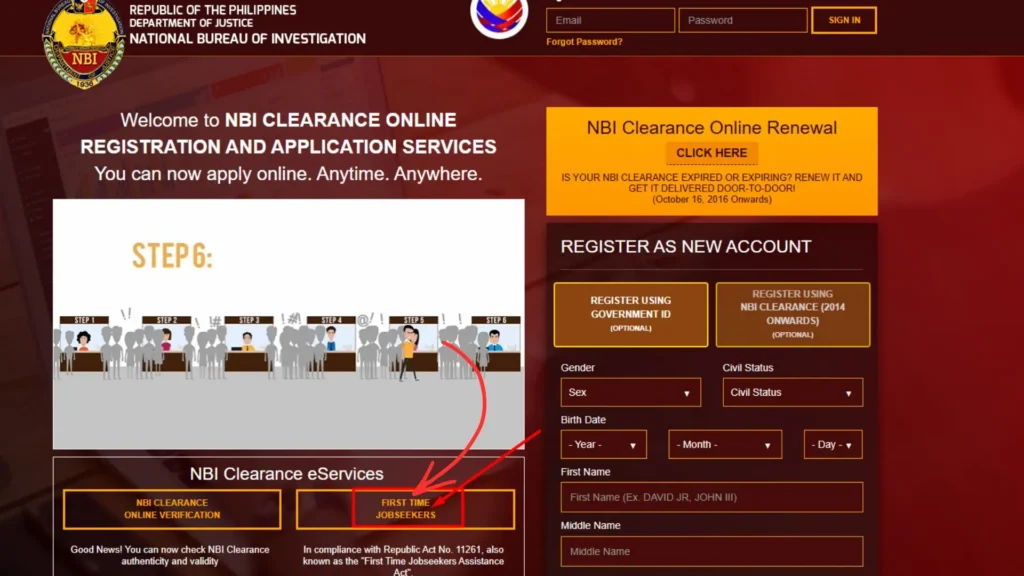Viewport: 1024px width, 576px height.
Task: Expand the birth Year dropdown
Action: click(603, 445)
